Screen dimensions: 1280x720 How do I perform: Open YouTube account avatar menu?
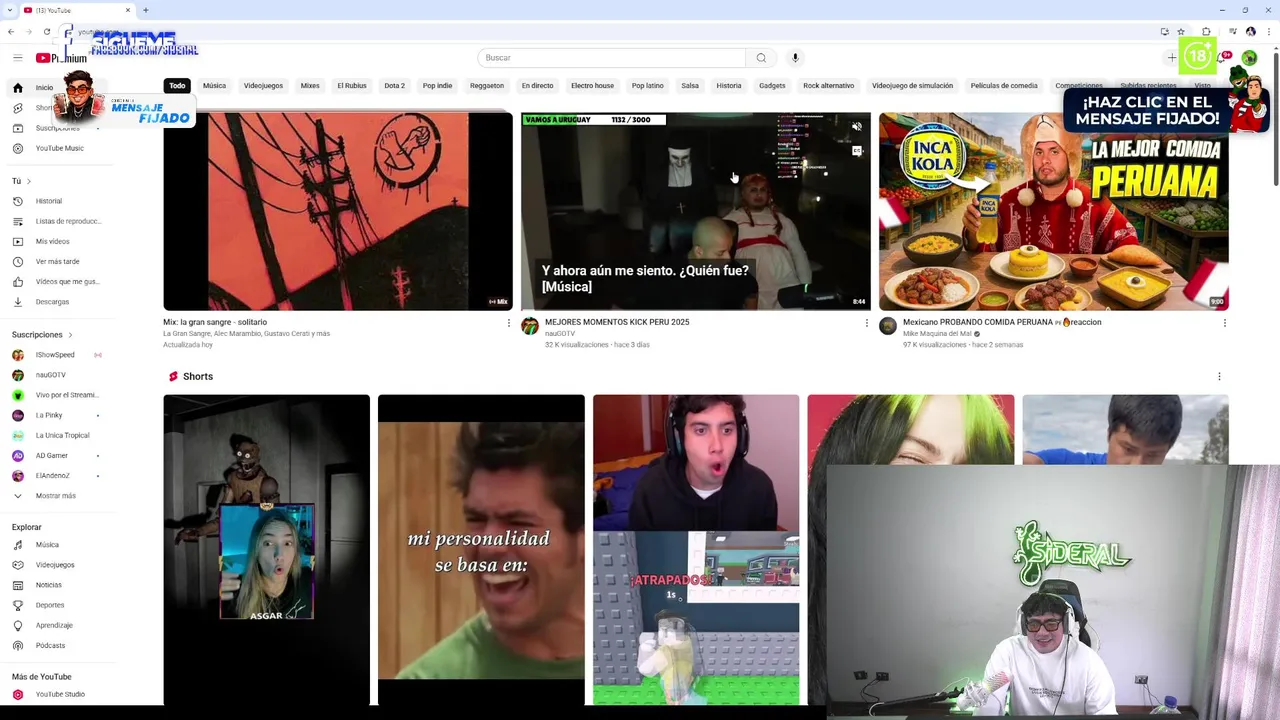click(1249, 58)
